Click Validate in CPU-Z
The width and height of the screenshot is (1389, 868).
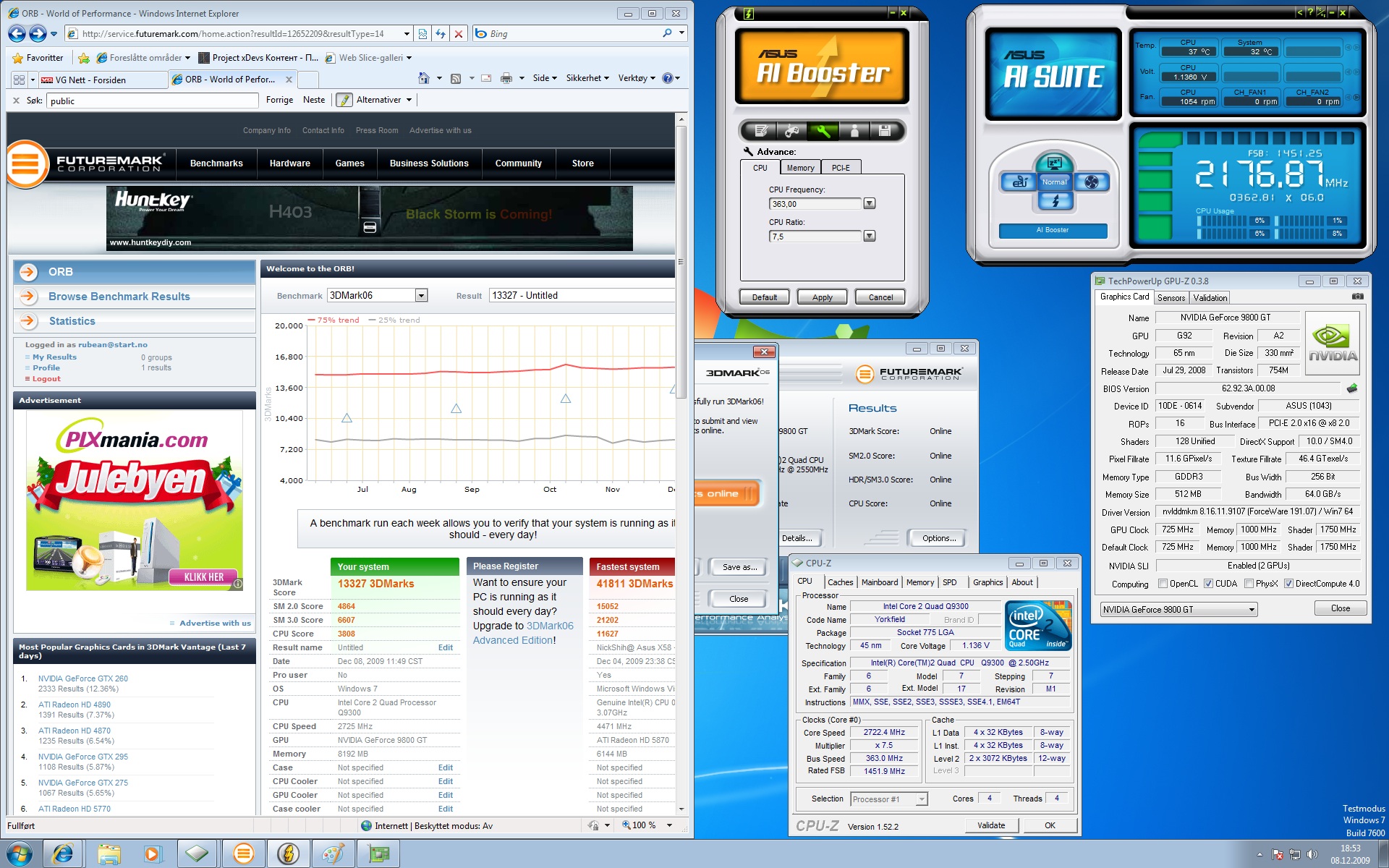(991, 825)
